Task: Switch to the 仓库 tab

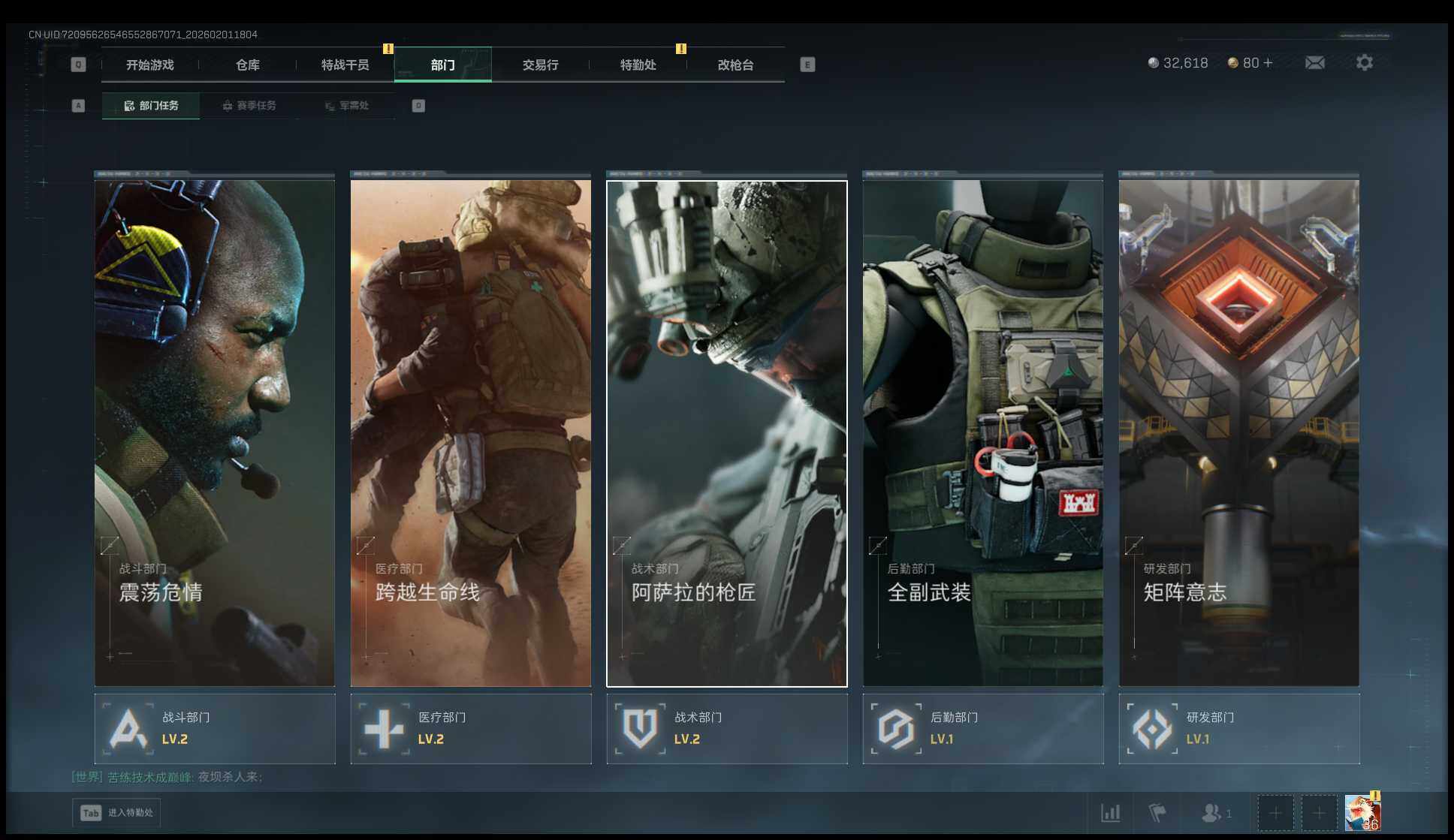Action: coord(248,65)
